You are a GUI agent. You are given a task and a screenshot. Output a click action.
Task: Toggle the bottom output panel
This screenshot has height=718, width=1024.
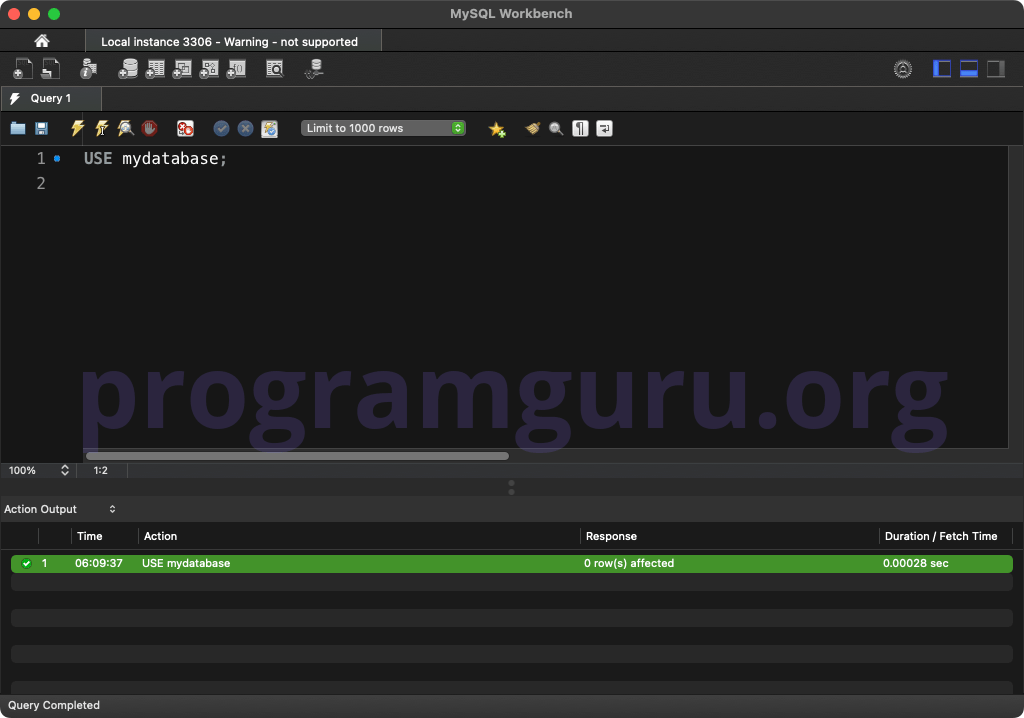968,69
